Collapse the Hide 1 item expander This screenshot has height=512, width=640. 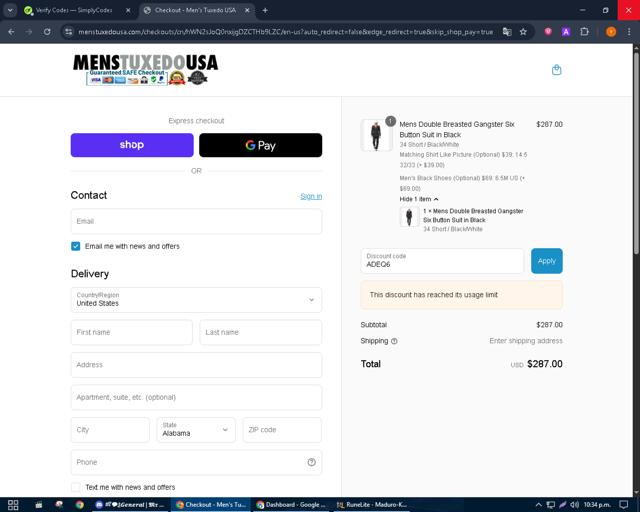click(x=419, y=199)
